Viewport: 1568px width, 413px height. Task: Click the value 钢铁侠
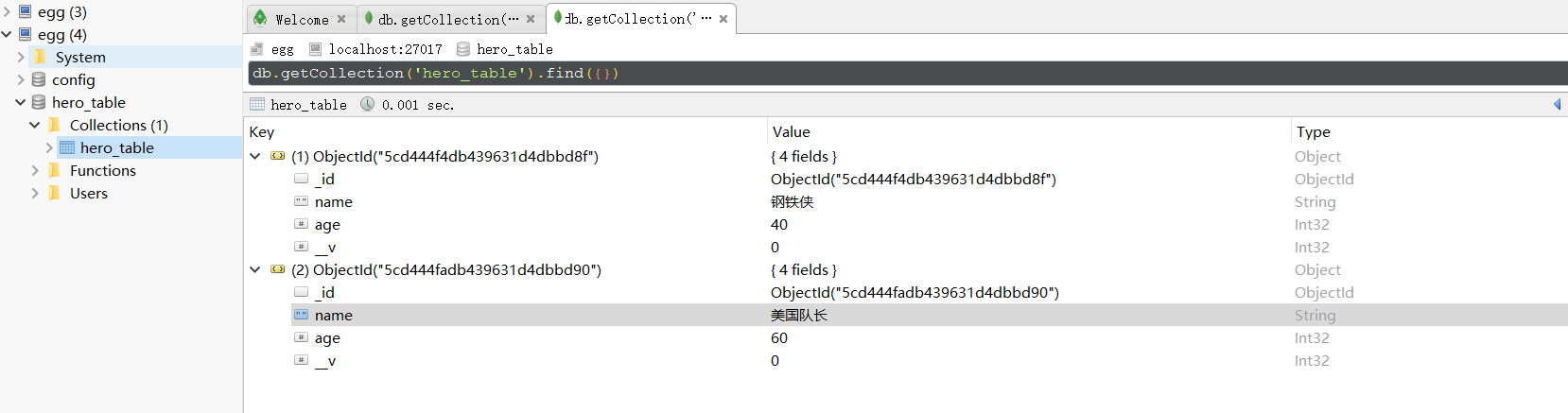pos(793,202)
